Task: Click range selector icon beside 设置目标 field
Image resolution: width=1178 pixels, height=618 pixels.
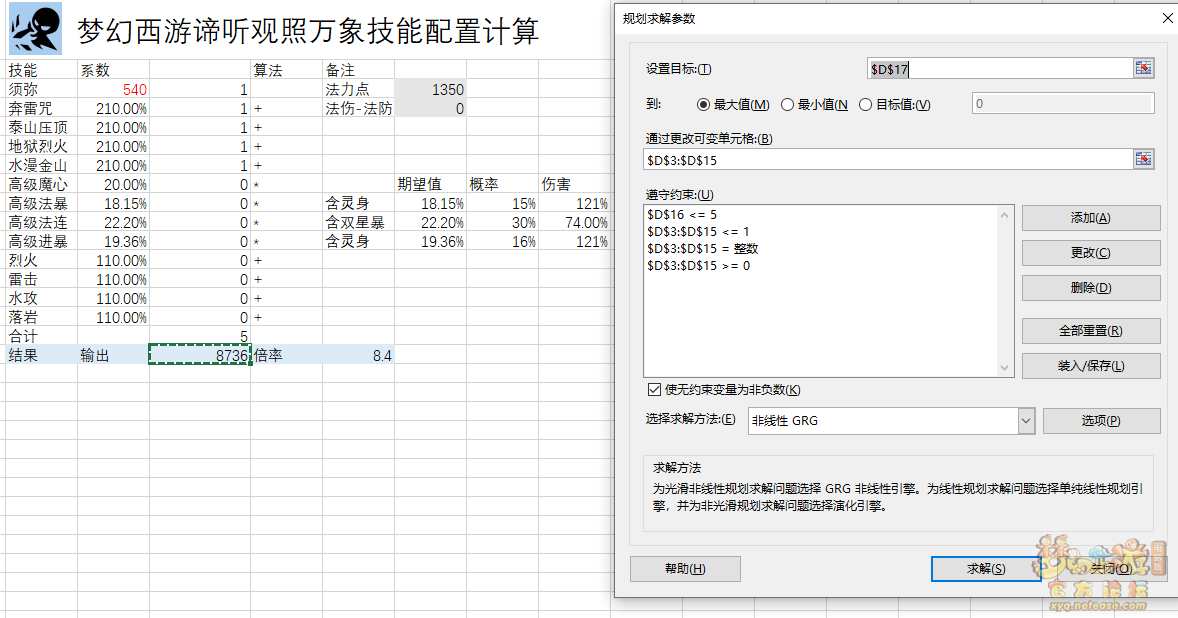Action: tap(1143, 68)
